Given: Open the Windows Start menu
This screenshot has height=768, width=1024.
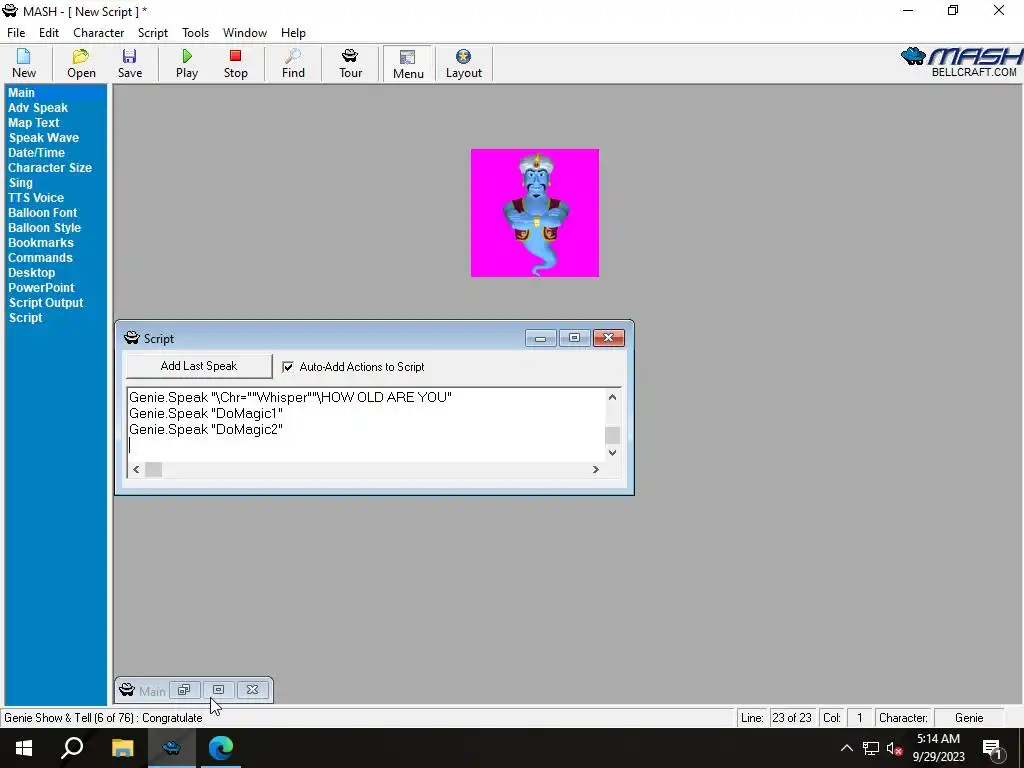Looking at the screenshot, I should (24, 748).
